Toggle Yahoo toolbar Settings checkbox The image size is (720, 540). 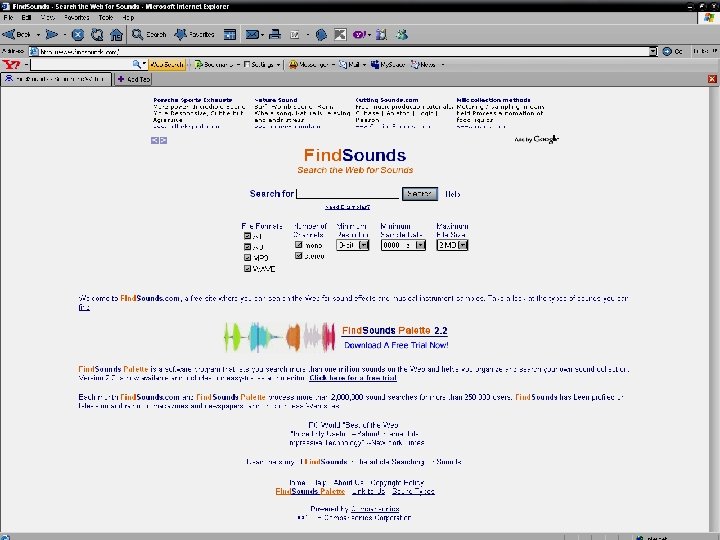click(247, 65)
